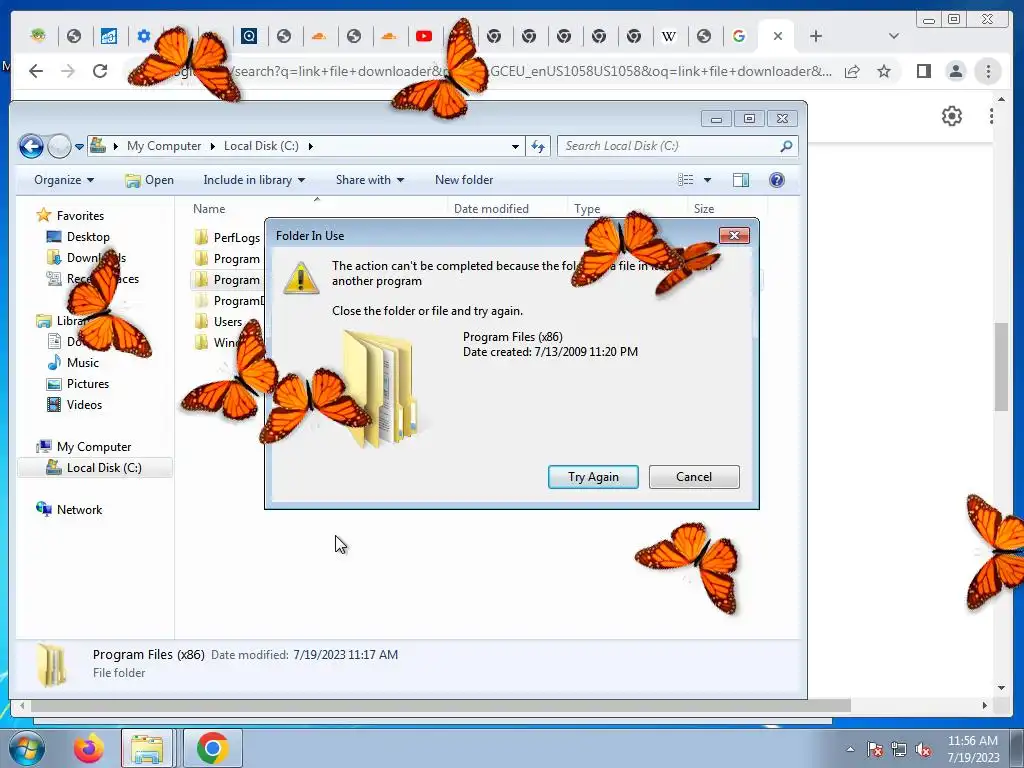
Task: Switch to the Wikipedia tab
Action: [x=668, y=36]
